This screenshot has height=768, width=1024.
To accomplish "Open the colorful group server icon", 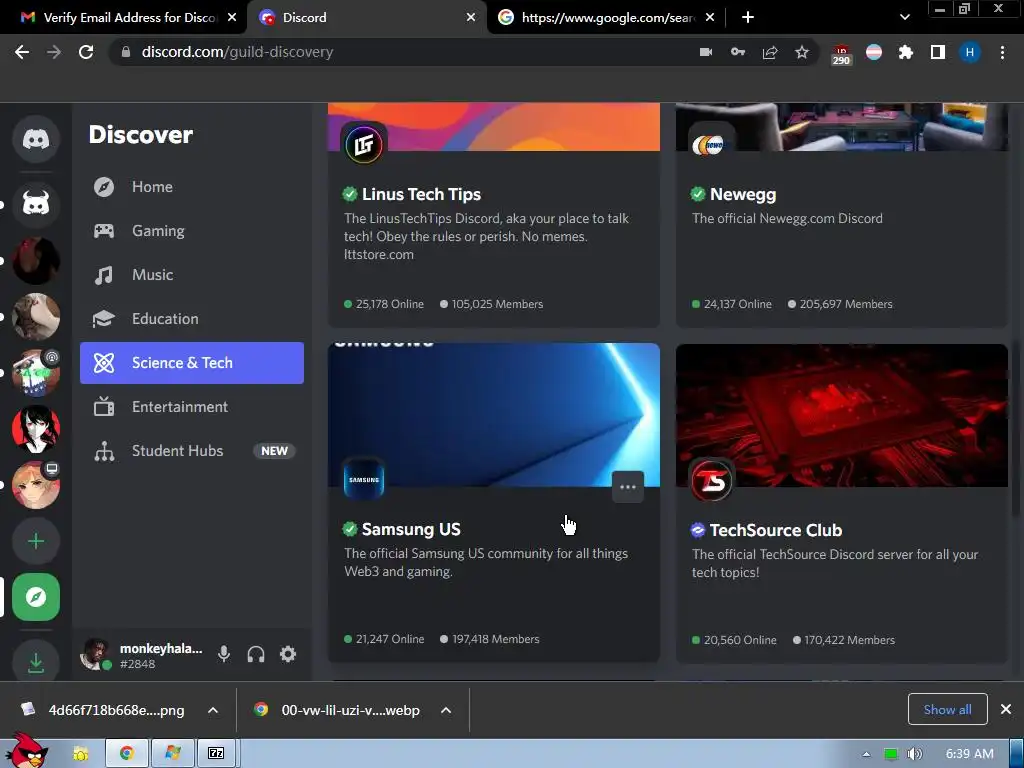I will click(36, 373).
